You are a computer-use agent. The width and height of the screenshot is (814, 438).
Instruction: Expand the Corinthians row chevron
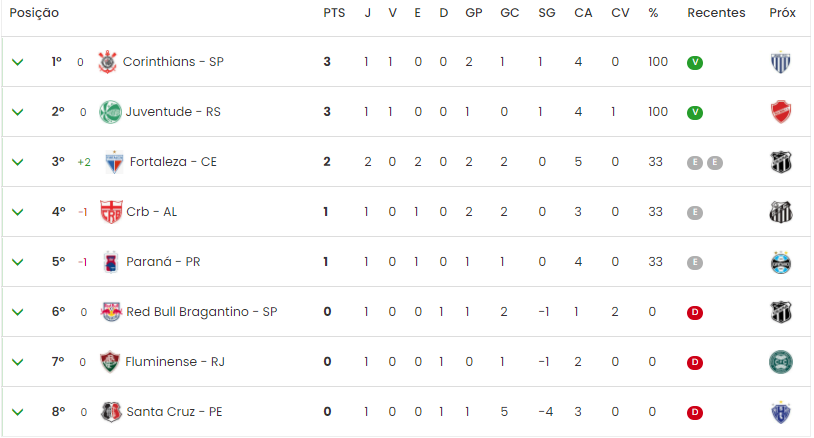tap(18, 62)
